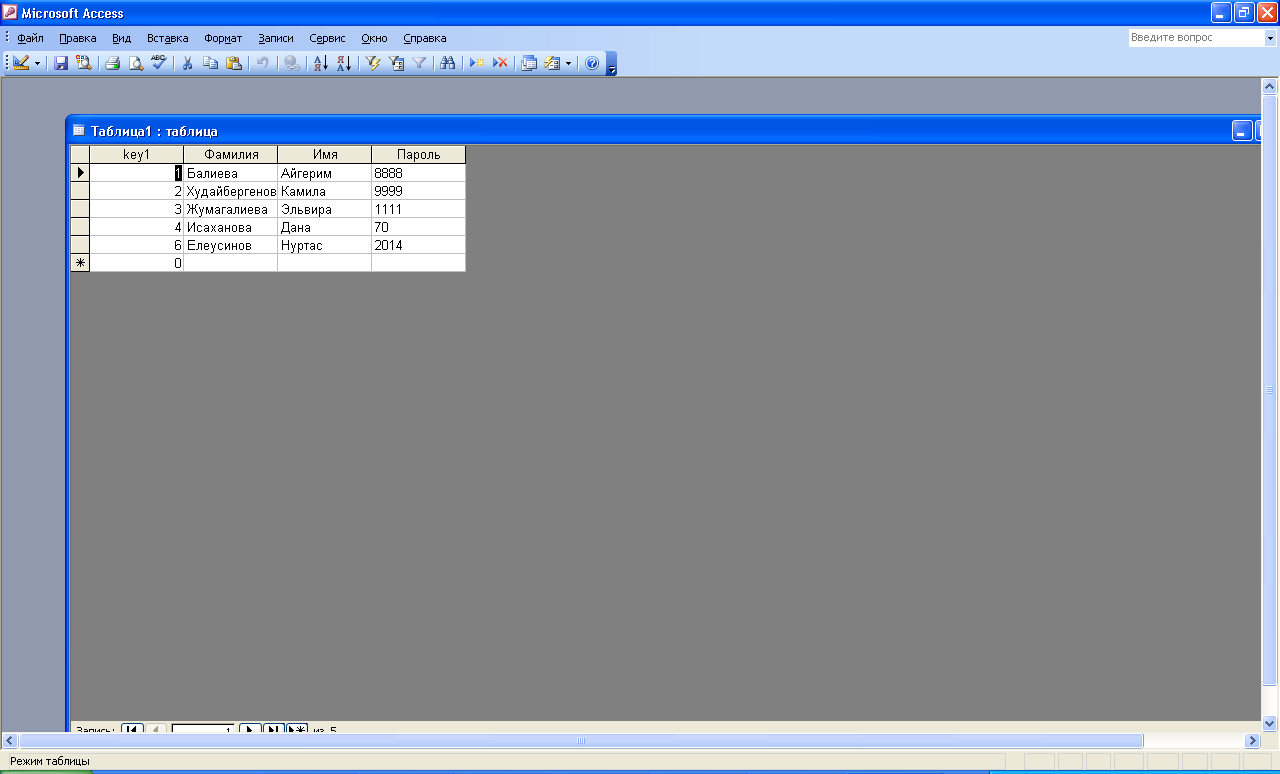Click the horizontal scrollbar left arrow
This screenshot has width=1280, height=774.
[x=10, y=741]
